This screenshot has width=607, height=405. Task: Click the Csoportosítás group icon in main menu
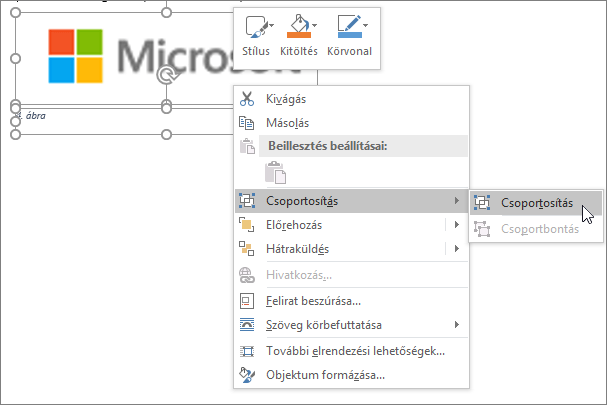click(247, 201)
